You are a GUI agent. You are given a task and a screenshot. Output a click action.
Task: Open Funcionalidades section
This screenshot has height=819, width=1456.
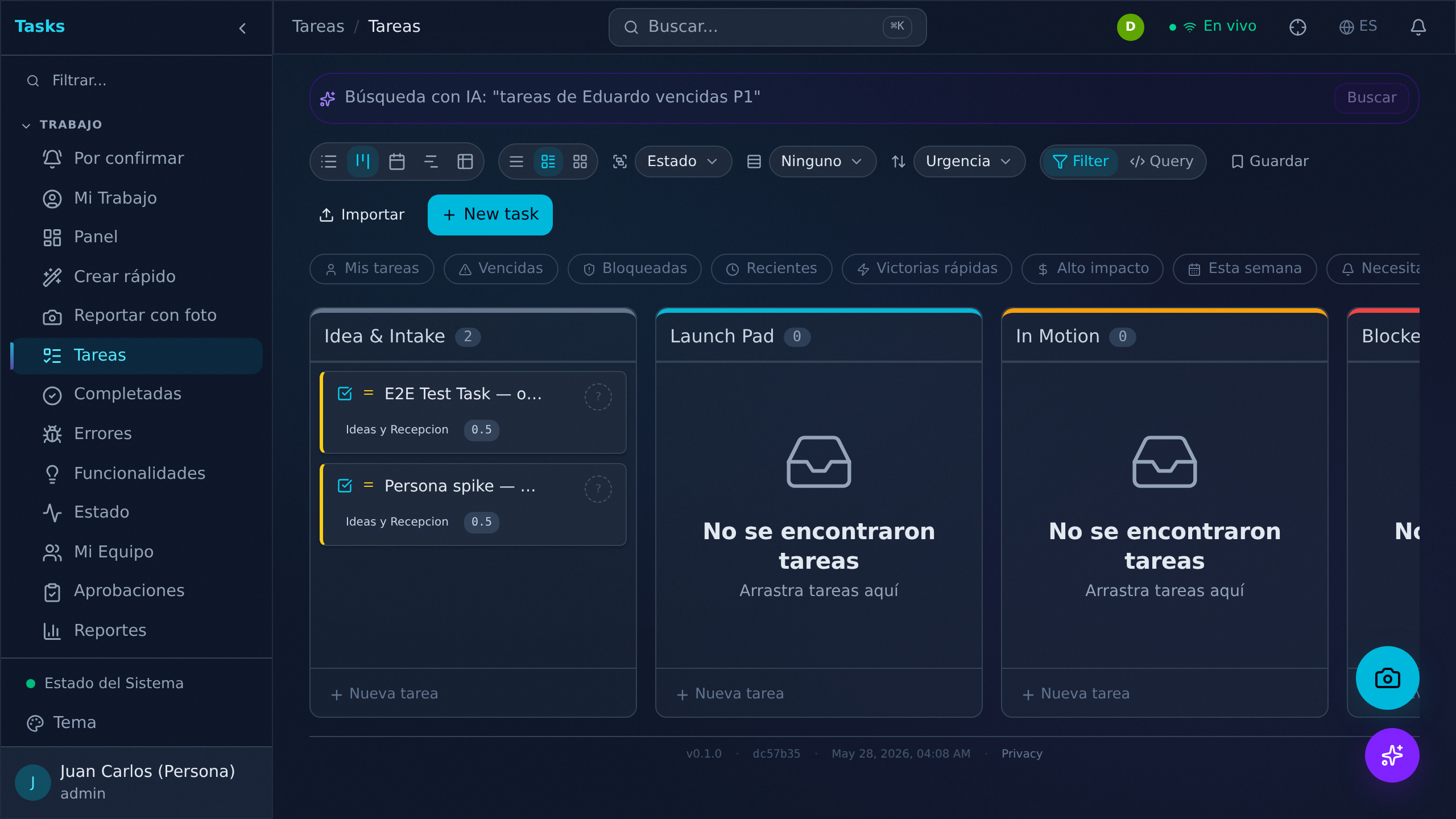pyautogui.click(x=136, y=473)
